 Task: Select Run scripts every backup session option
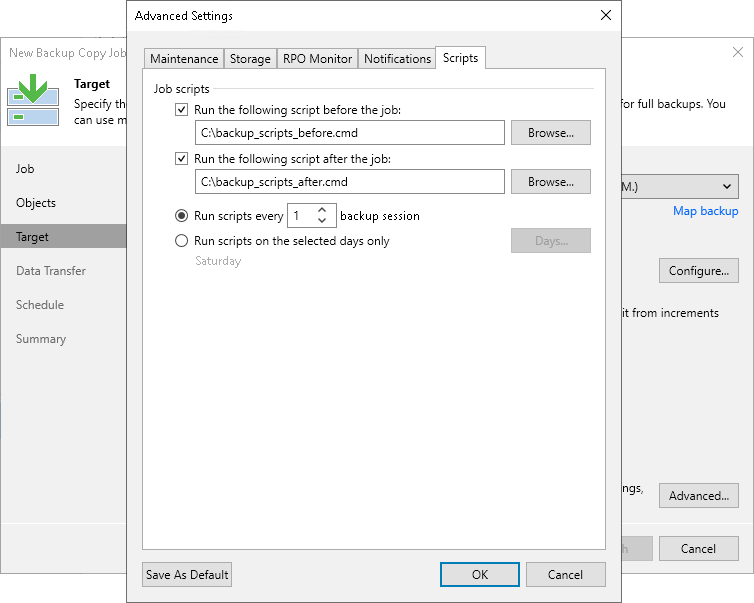coord(181,216)
